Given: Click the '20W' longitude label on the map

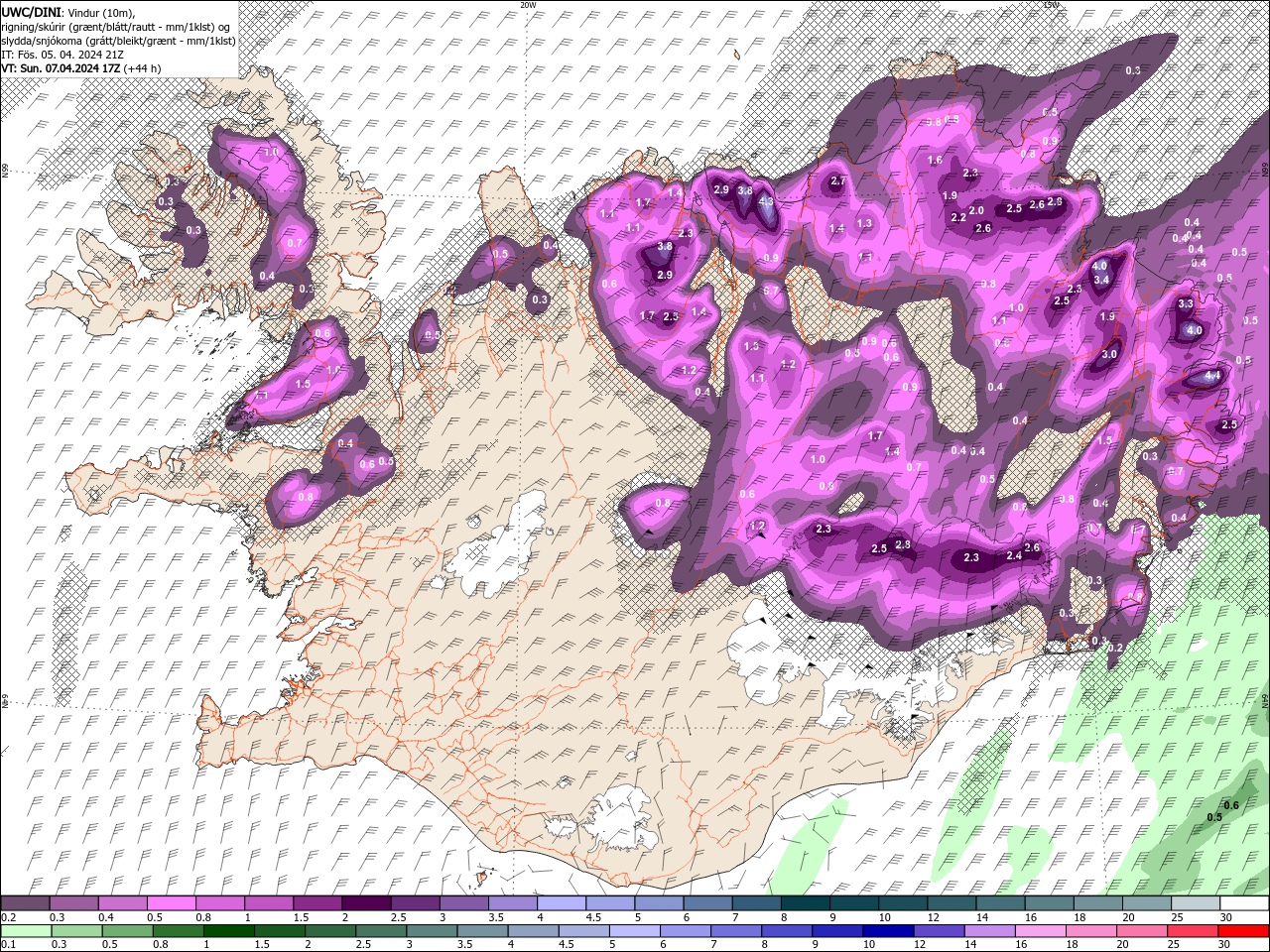Looking at the screenshot, I should 528,5.
